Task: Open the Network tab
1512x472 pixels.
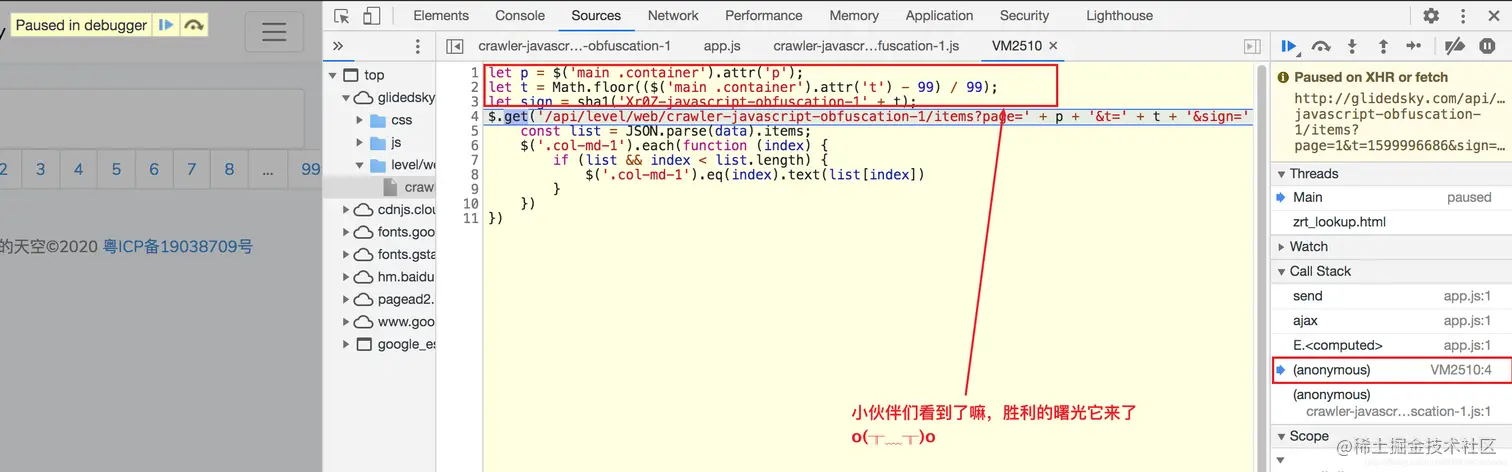Action: pyautogui.click(x=673, y=16)
